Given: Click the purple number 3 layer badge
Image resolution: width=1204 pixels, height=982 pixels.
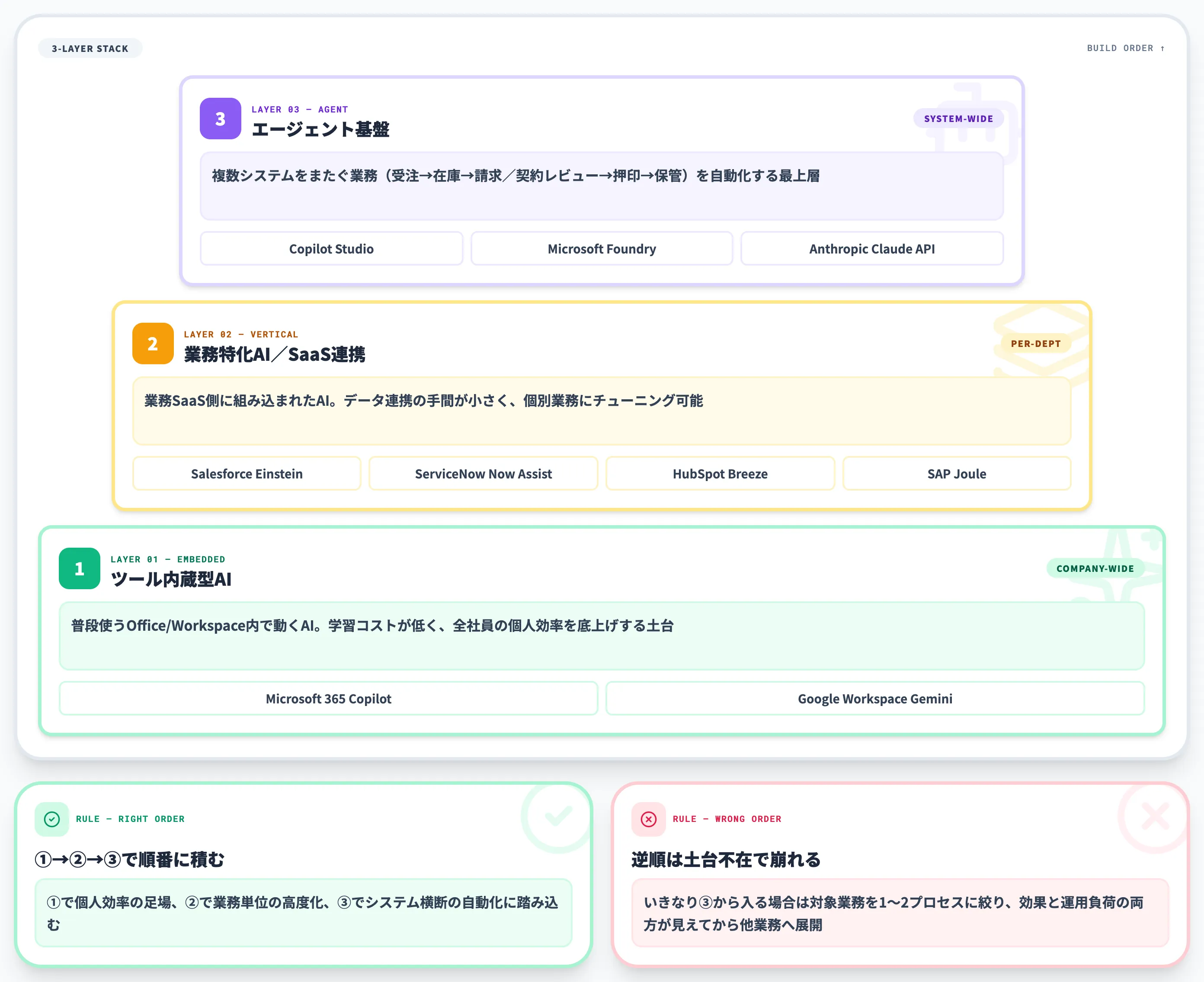Looking at the screenshot, I should (x=221, y=119).
